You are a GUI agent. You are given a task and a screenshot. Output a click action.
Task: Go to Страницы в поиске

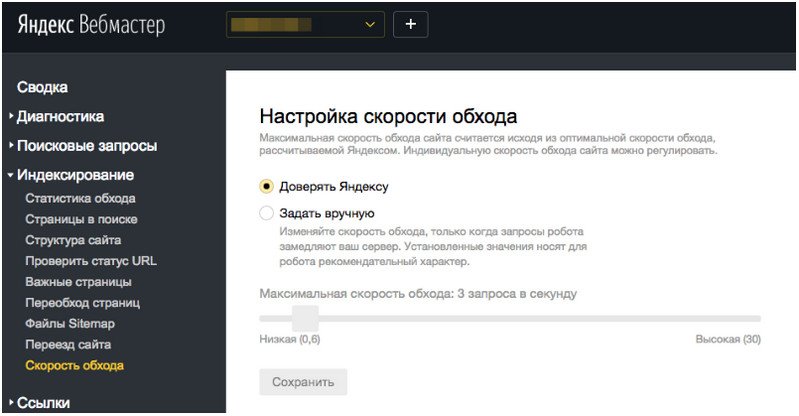click(81, 219)
